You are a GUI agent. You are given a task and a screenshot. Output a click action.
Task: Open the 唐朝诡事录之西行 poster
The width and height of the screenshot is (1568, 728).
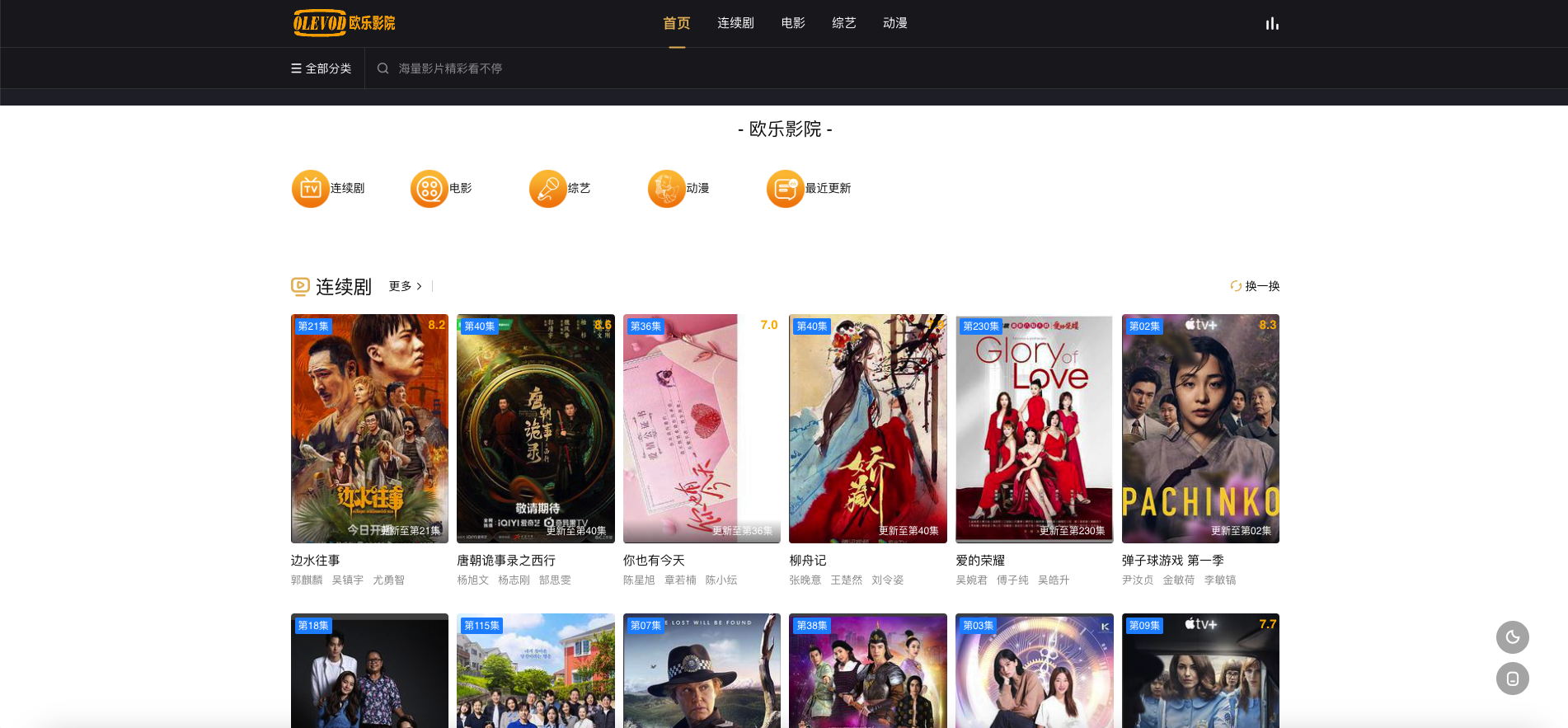[536, 429]
